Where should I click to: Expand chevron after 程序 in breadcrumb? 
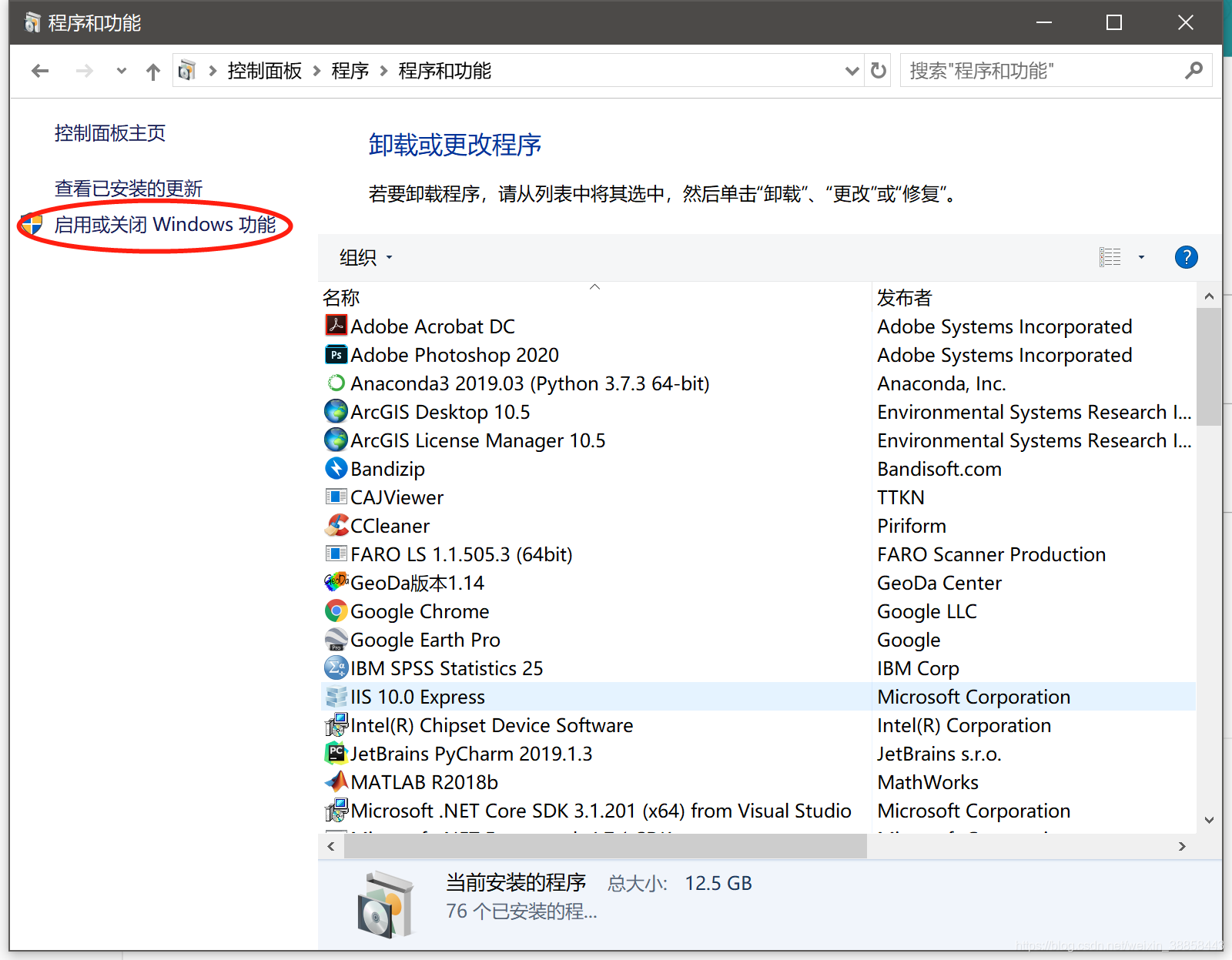(383, 71)
